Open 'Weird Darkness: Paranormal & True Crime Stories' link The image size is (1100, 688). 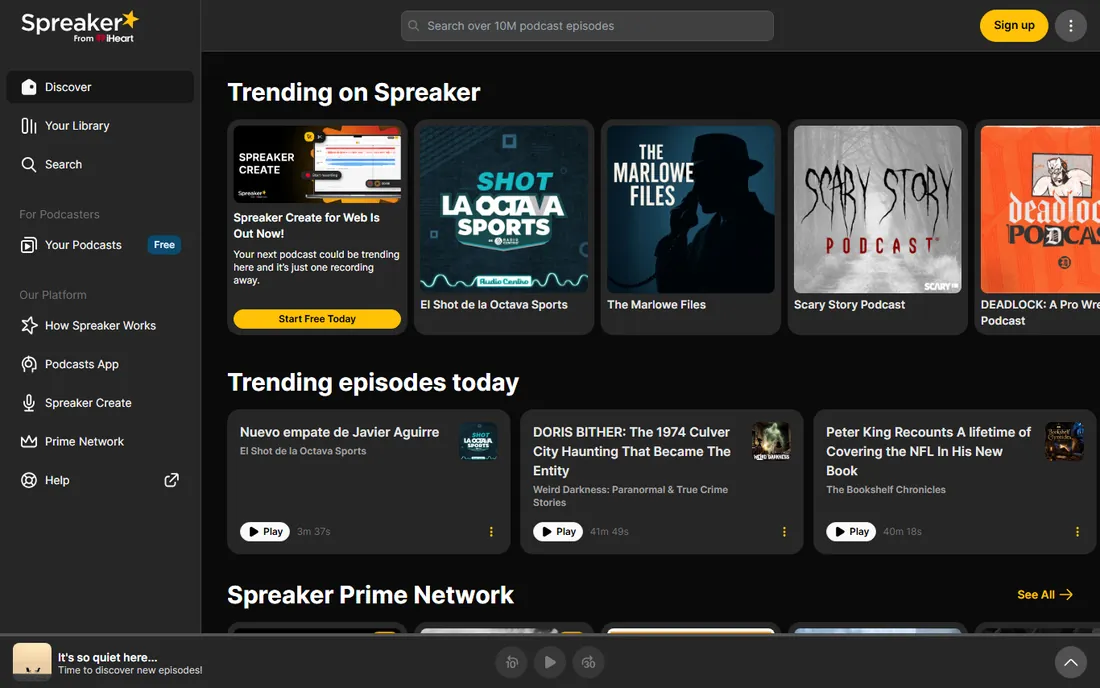[630, 496]
